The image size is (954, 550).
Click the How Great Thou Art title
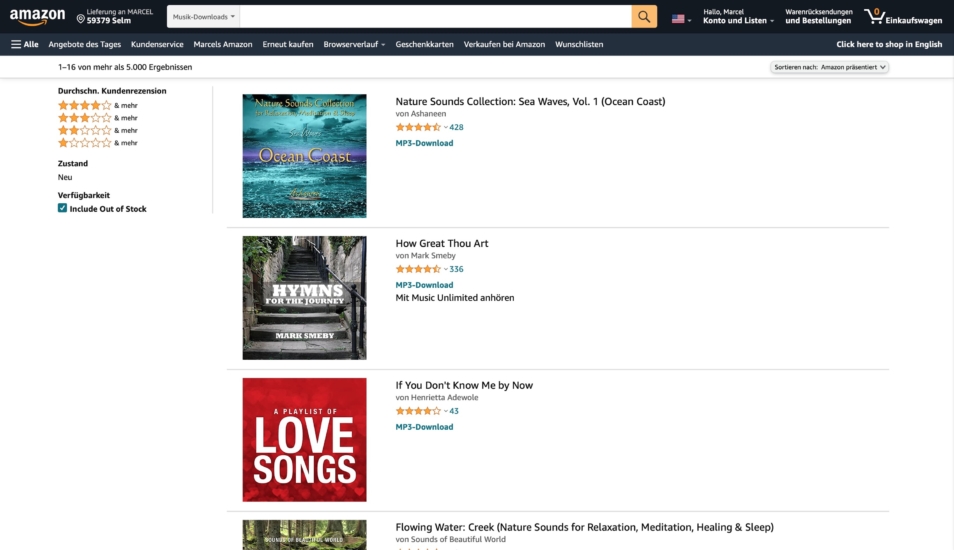point(442,243)
